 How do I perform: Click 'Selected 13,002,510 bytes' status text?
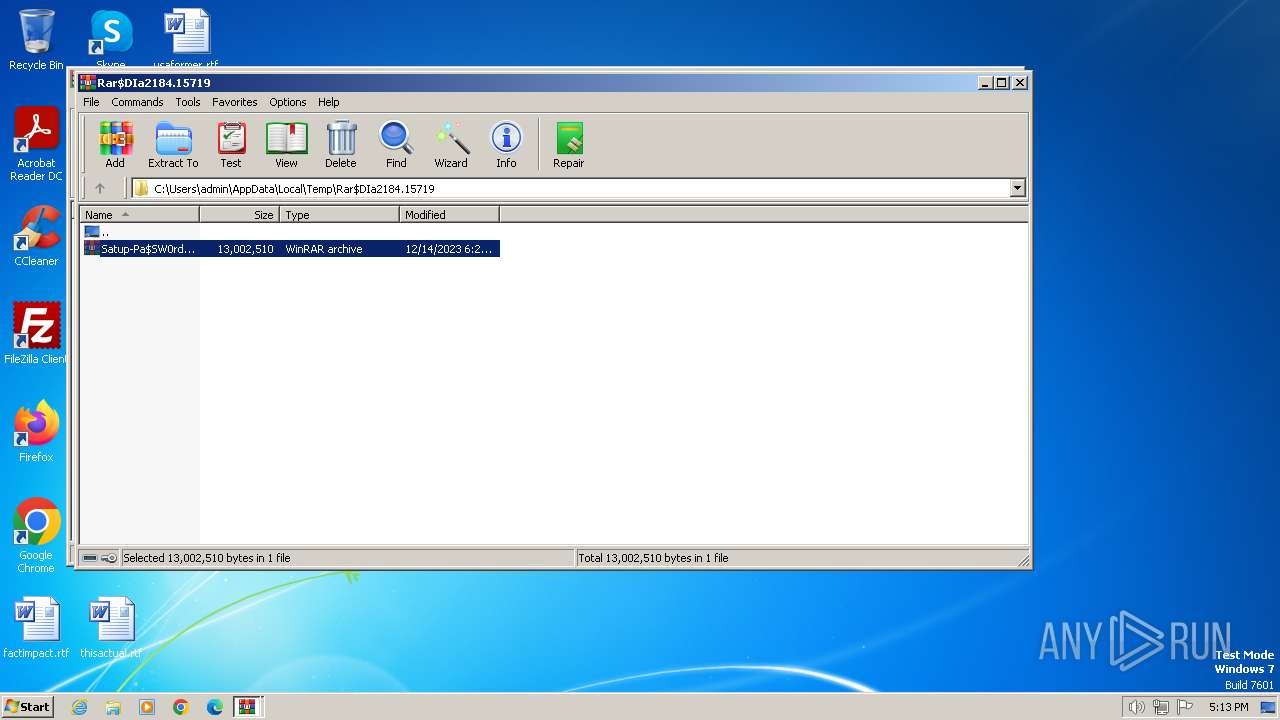pyautogui.click(x=206, y=558)
